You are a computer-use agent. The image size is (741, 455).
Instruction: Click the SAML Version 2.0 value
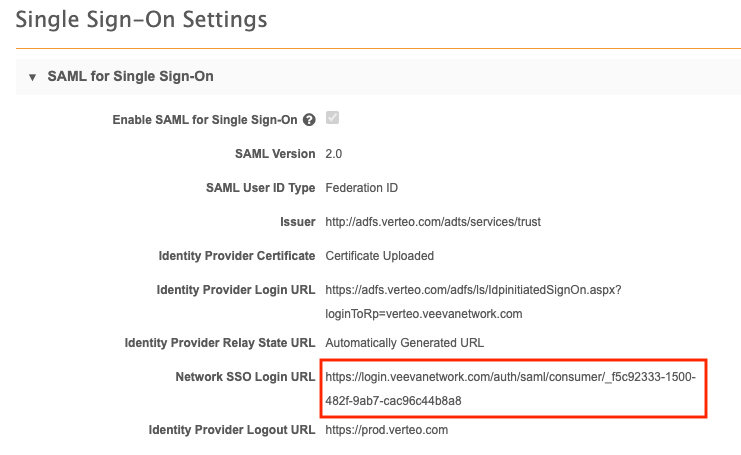[334, 154]
